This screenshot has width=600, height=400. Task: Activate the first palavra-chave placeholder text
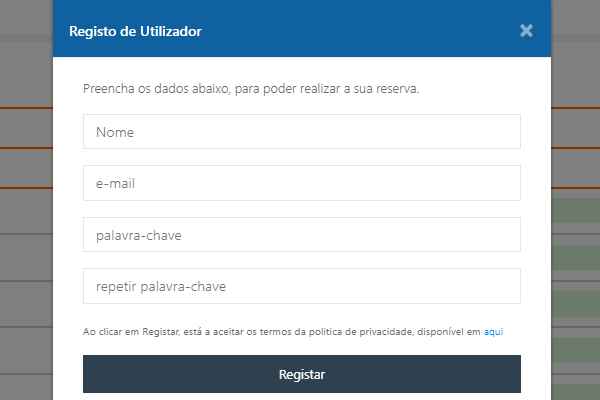[x=139, y=235]
